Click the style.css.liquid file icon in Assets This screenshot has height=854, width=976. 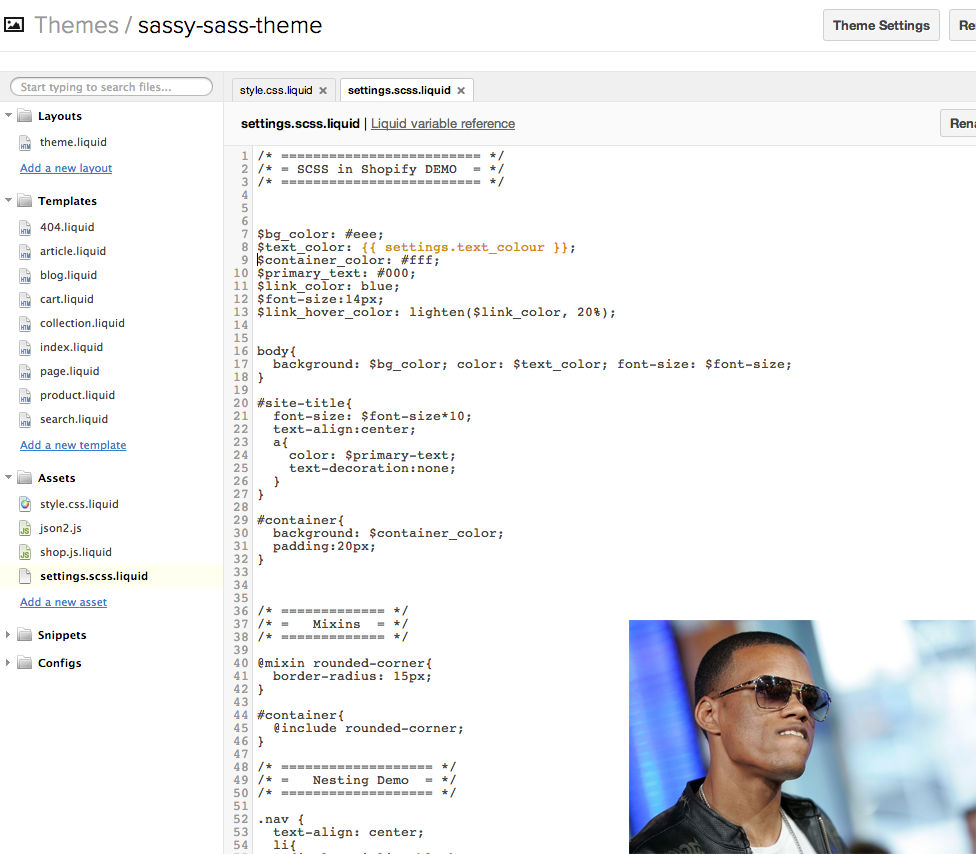[x=26, y=504]
